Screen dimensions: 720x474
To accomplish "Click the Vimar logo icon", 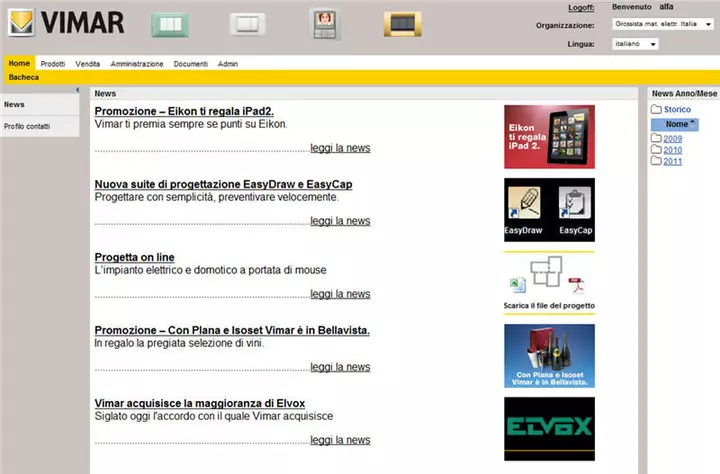I will [21, 22].
